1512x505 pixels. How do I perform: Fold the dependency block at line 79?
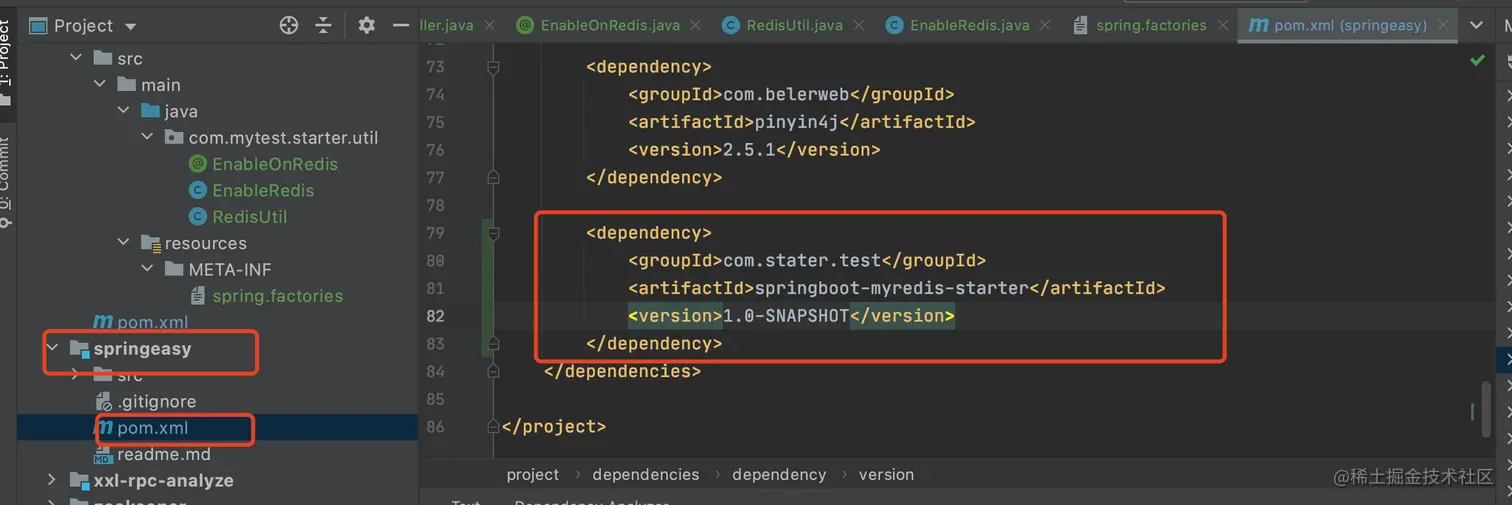click(x=492, y=233)
